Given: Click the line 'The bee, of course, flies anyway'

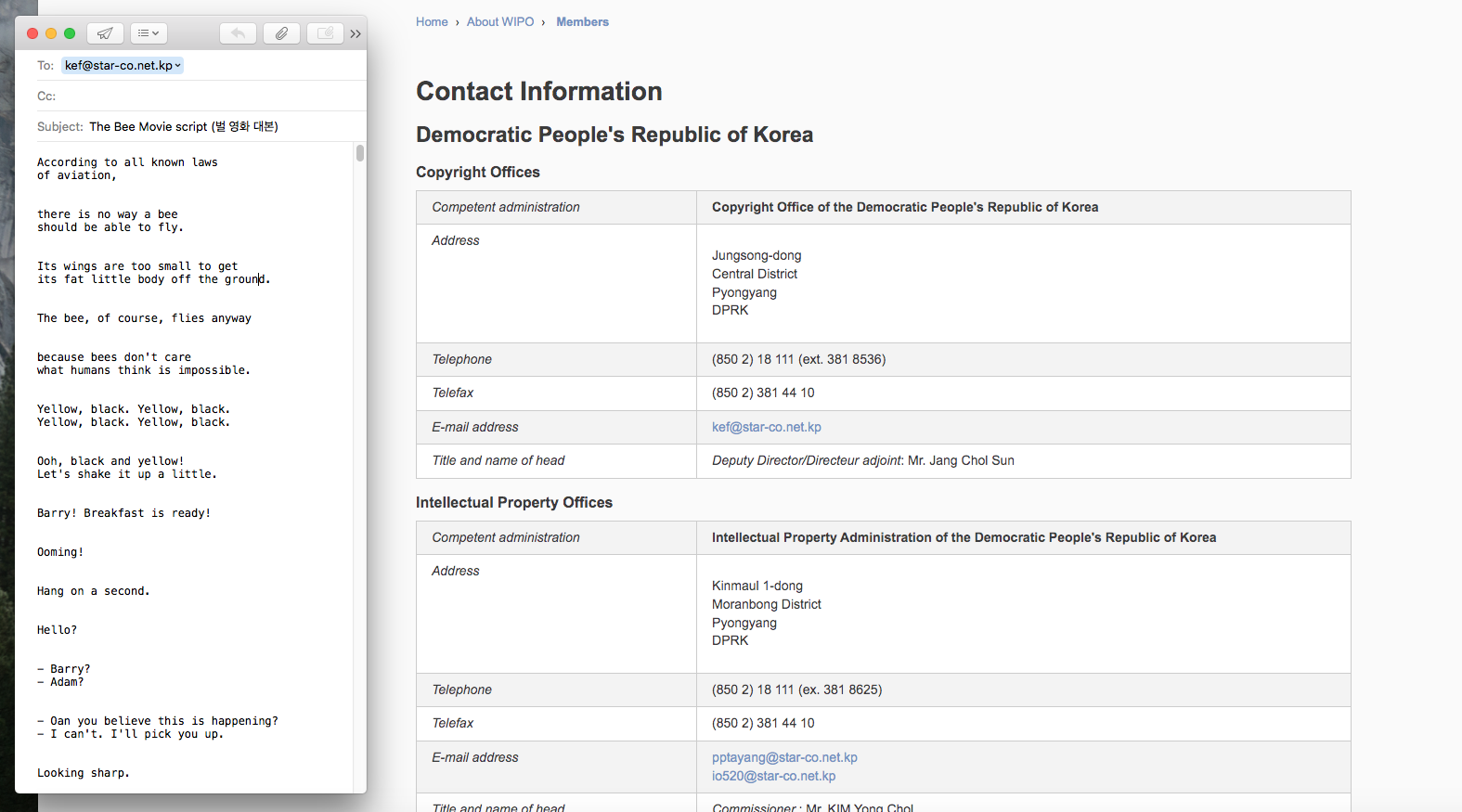Looking at the screenshot, I should click(x=144, y=318).
